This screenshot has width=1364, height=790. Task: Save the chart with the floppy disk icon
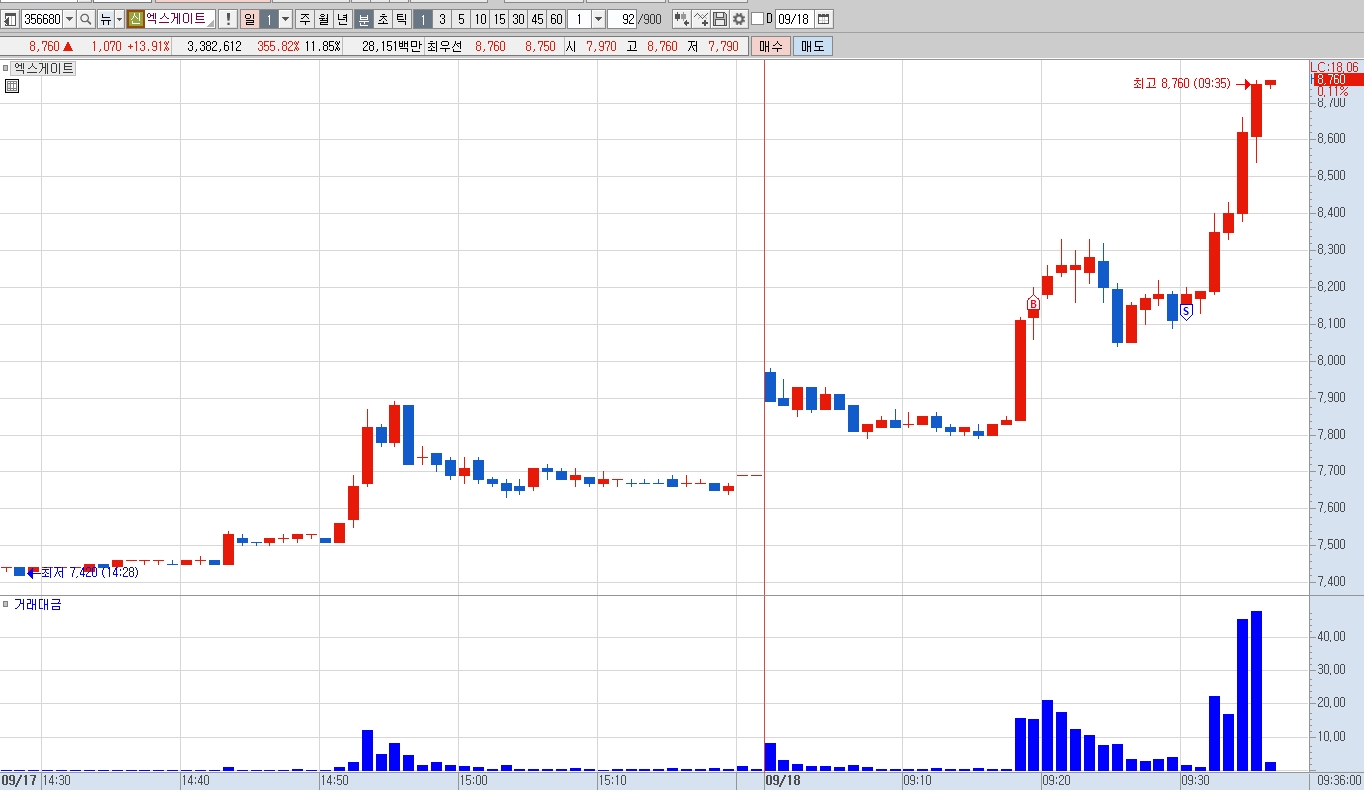(719, 19)
